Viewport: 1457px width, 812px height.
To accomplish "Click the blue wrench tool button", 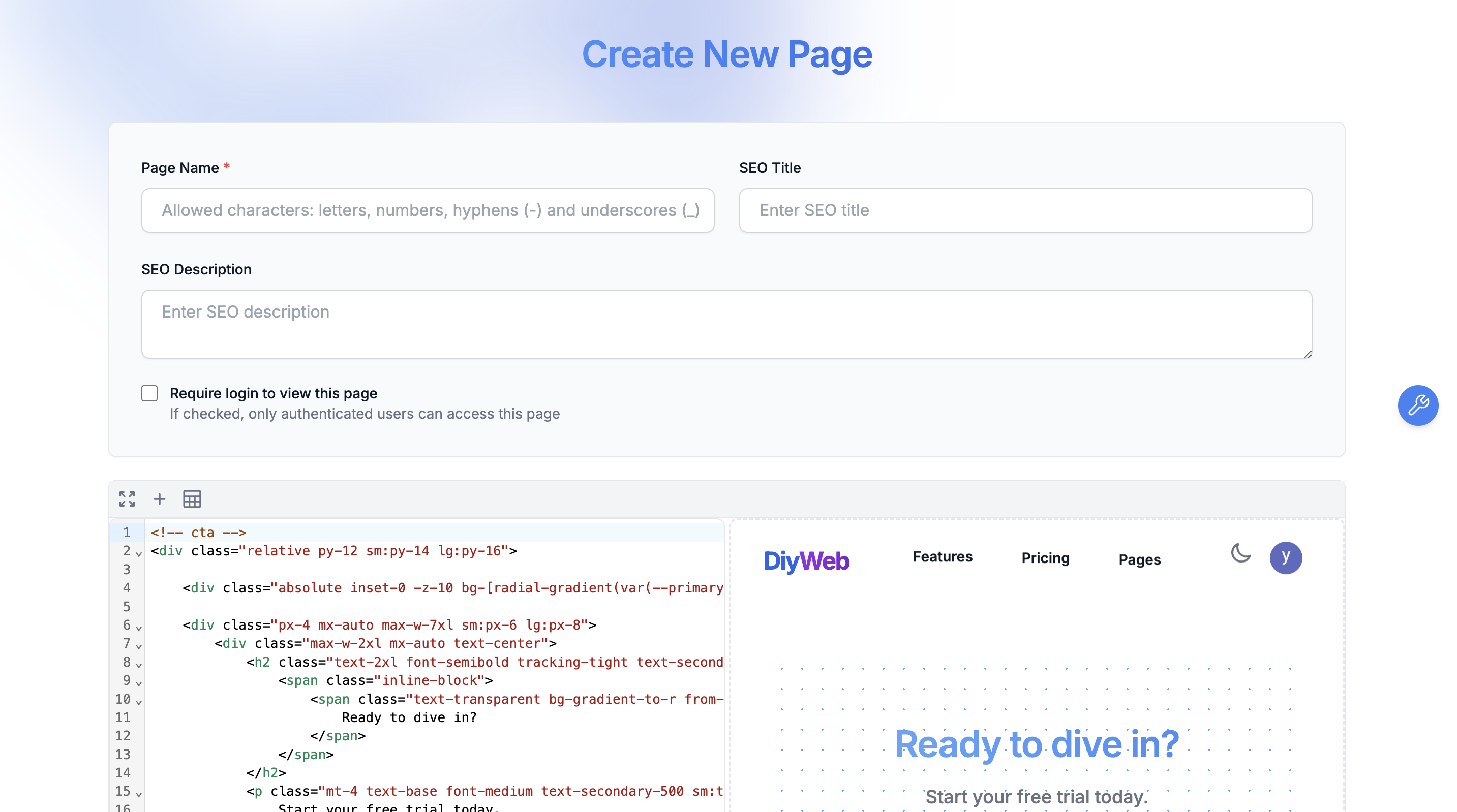I will click(x=1418, y=405).
